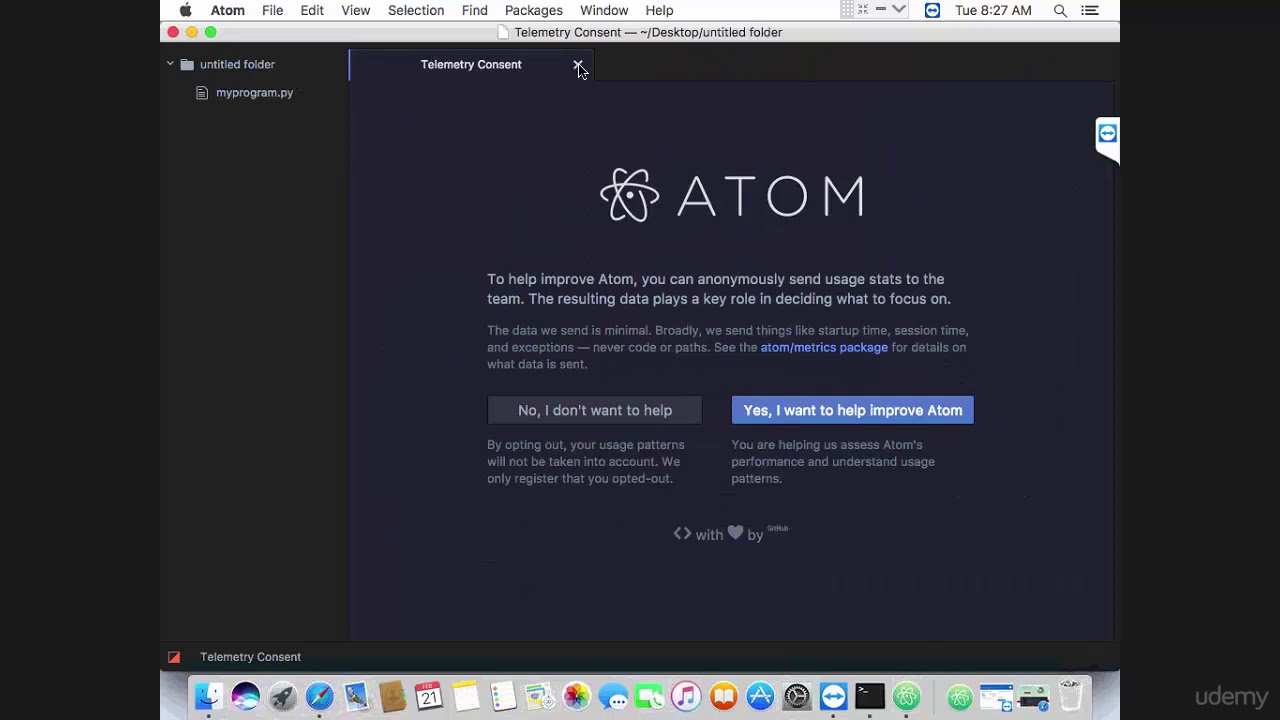Open the Trash in the Dock
1280x720 pixels.
[x=1070, y=696]
